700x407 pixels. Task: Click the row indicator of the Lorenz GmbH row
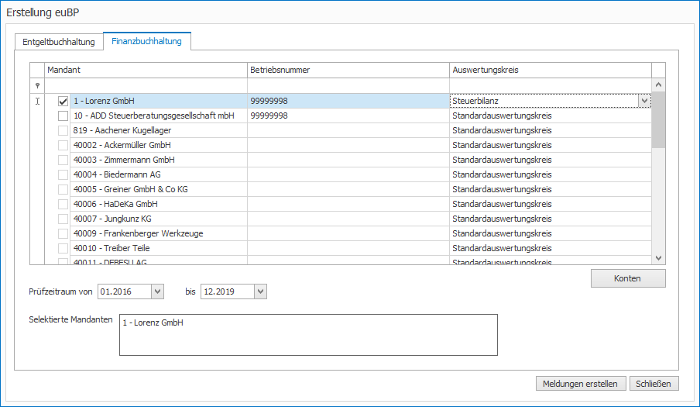(x=38, y=101)
